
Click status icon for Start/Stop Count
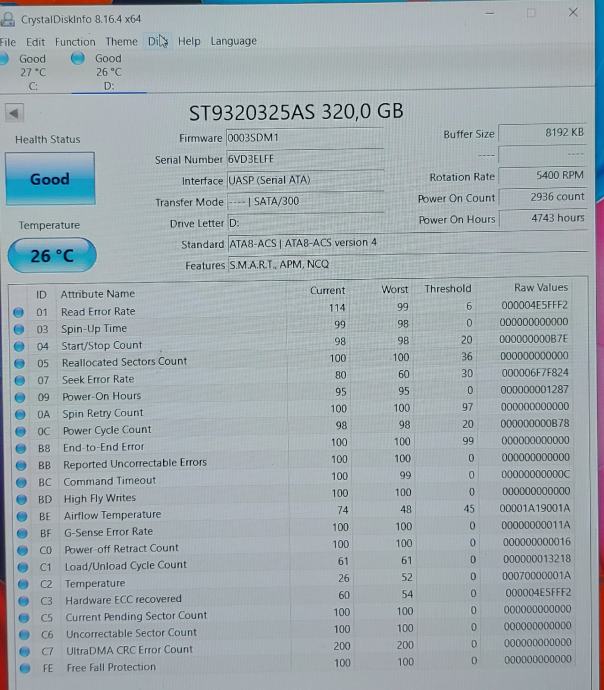(x=19, y=346)
